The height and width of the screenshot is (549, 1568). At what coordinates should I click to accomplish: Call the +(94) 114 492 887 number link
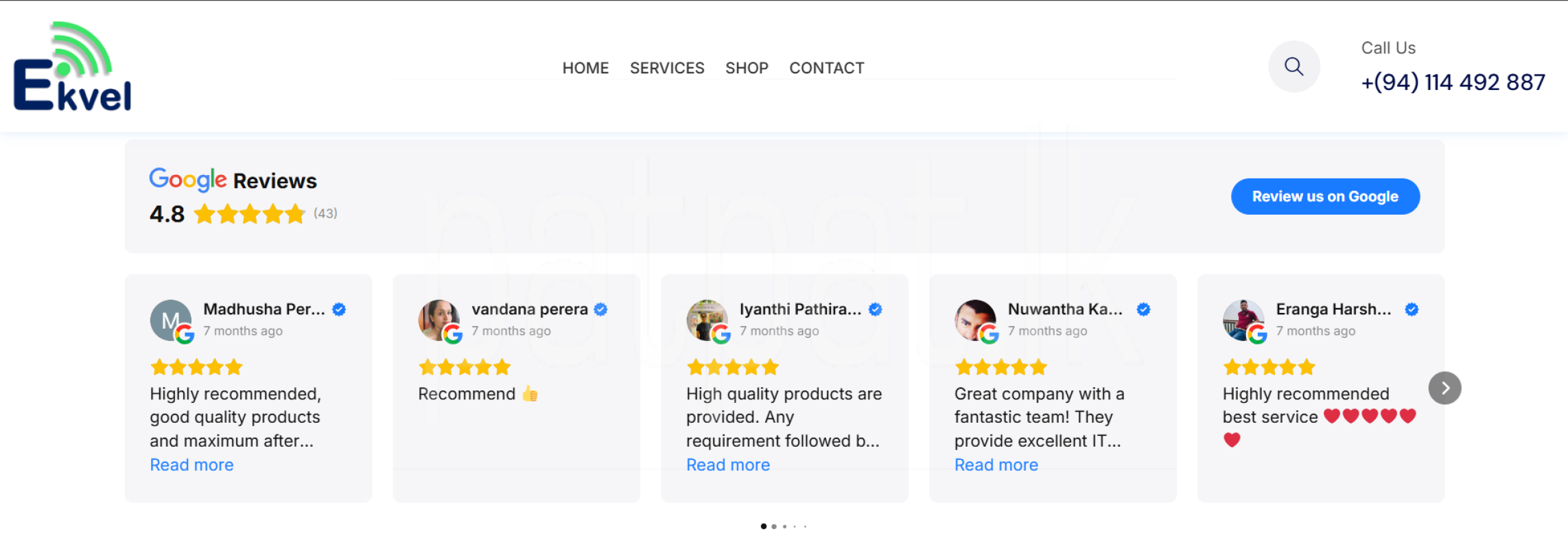(1453, 82)
